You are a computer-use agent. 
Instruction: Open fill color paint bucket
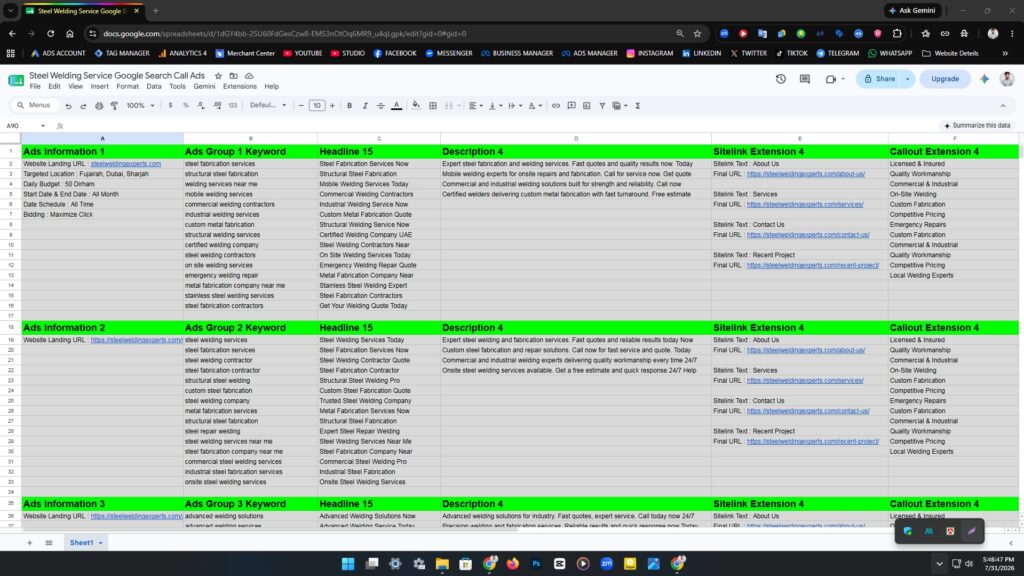(x=416, y=105)
